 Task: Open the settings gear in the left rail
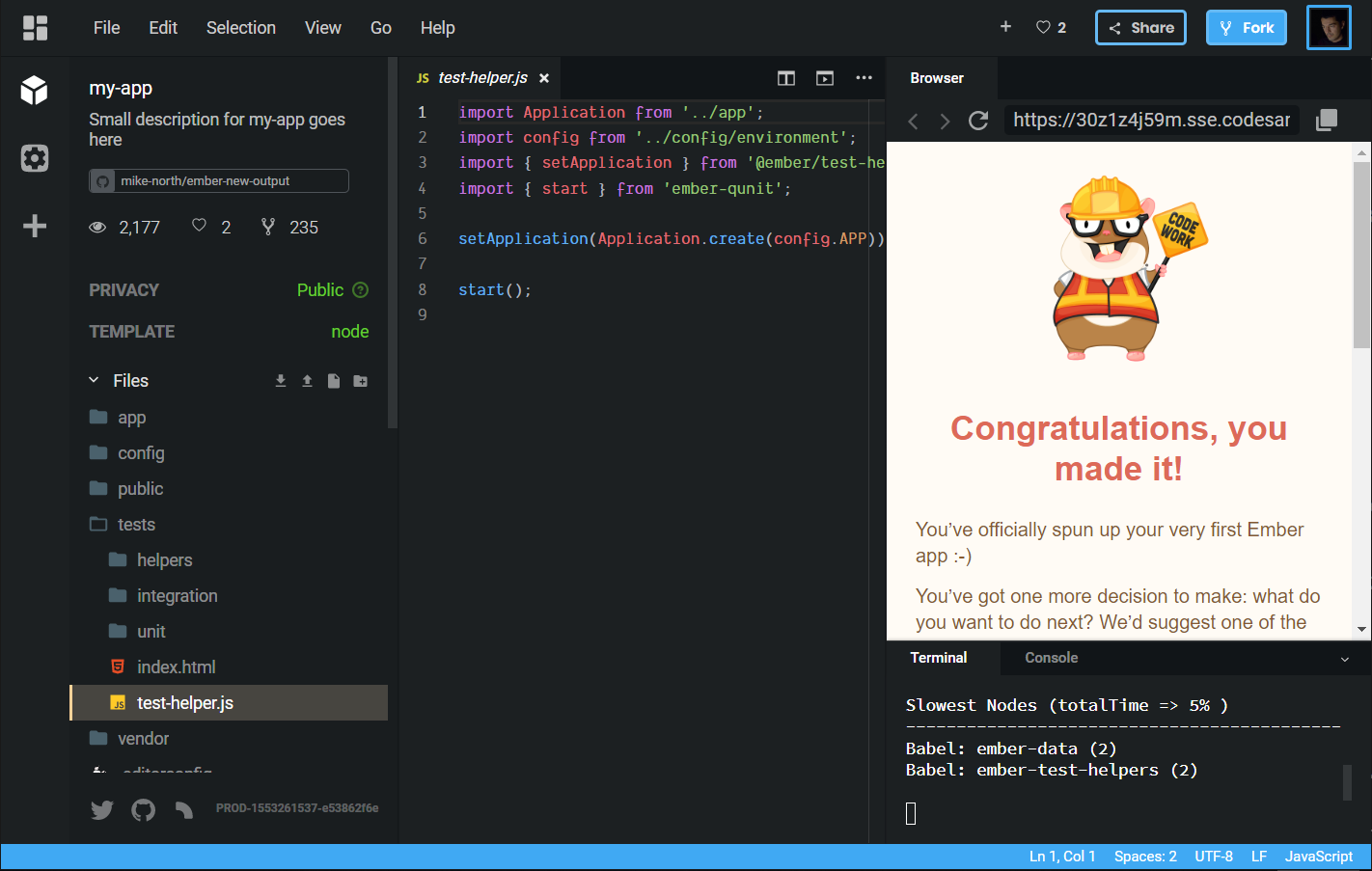click(35, 158)
